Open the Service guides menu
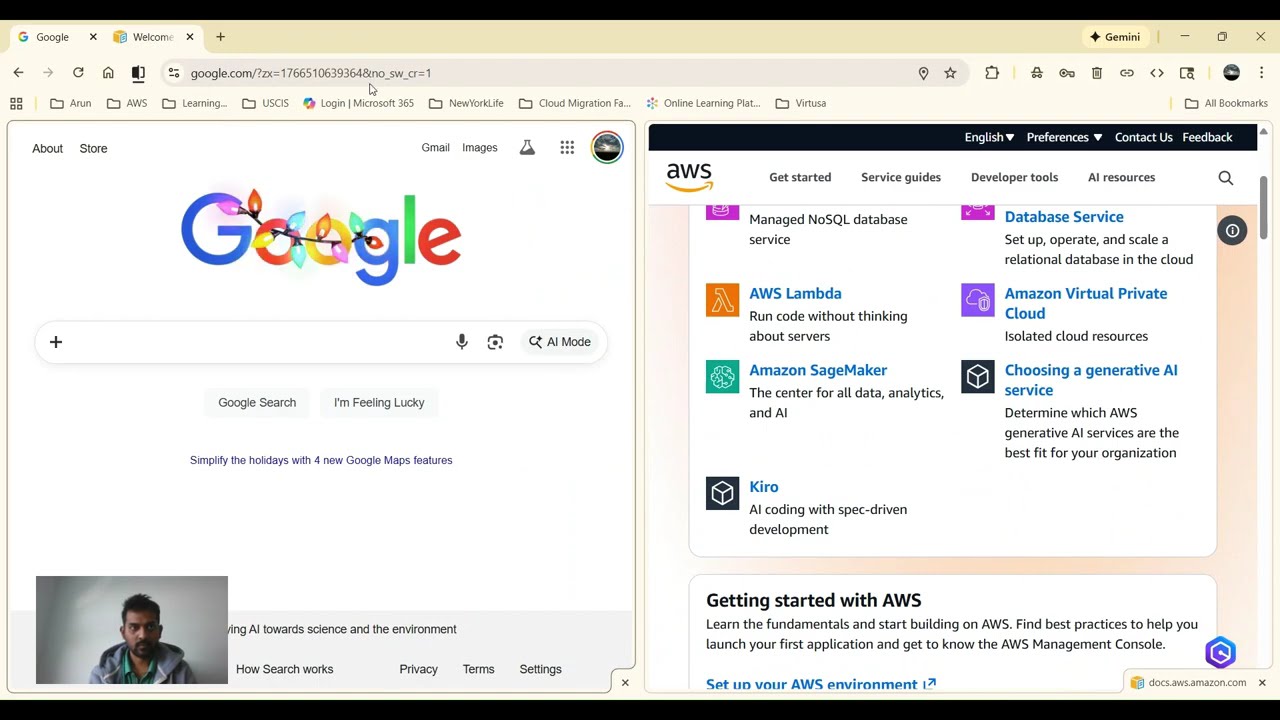1280x720 pixels. (x=901, y=178)
